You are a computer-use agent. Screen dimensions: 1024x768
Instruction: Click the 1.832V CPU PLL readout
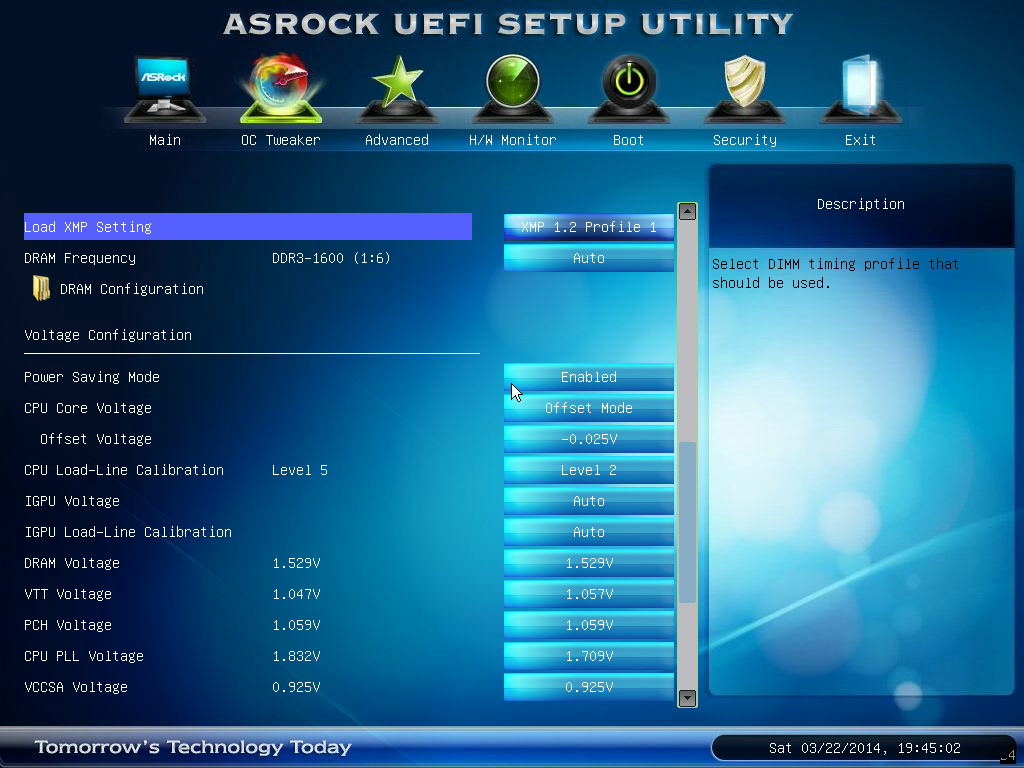(296, 656)
